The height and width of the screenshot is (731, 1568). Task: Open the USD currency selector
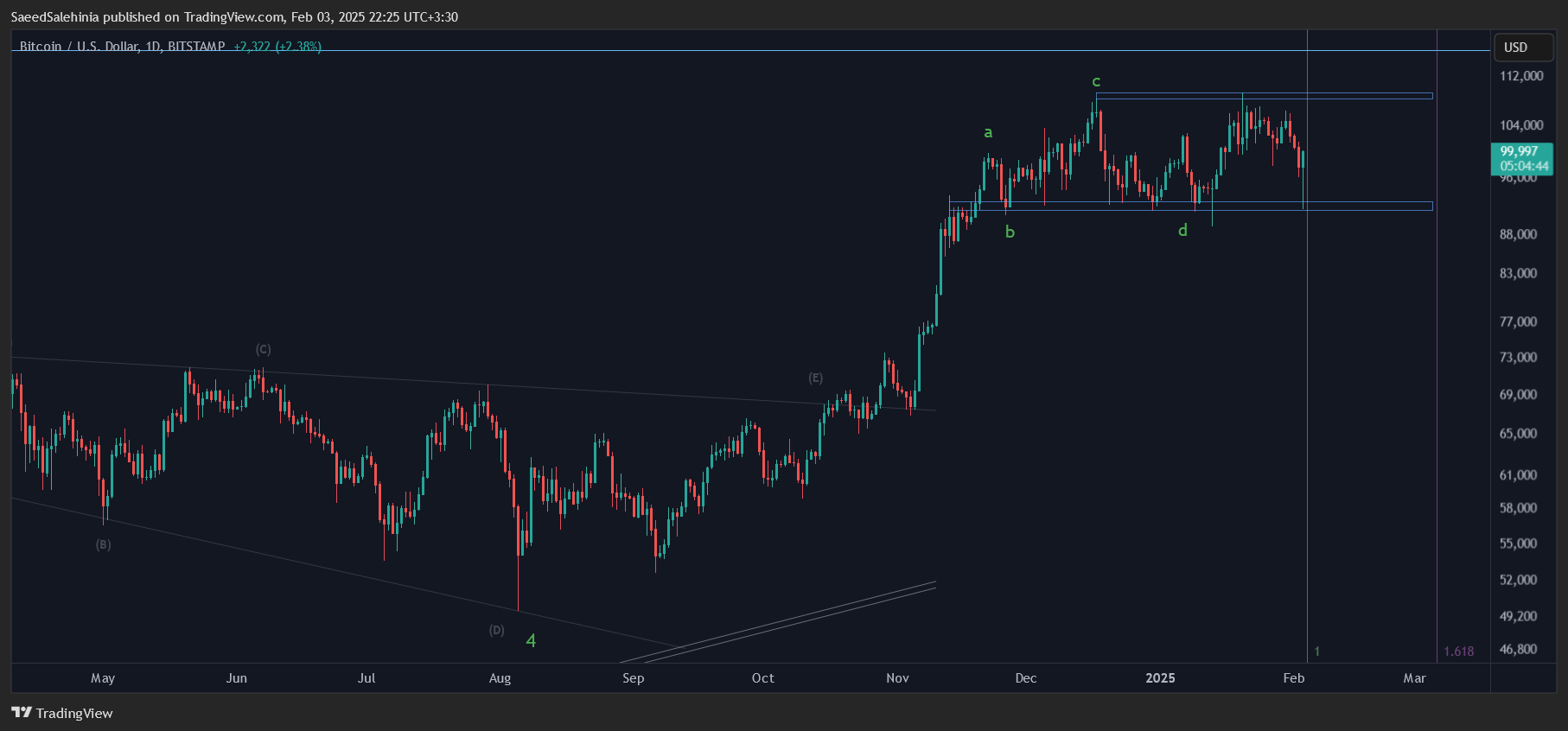[x=1524, y=48]
